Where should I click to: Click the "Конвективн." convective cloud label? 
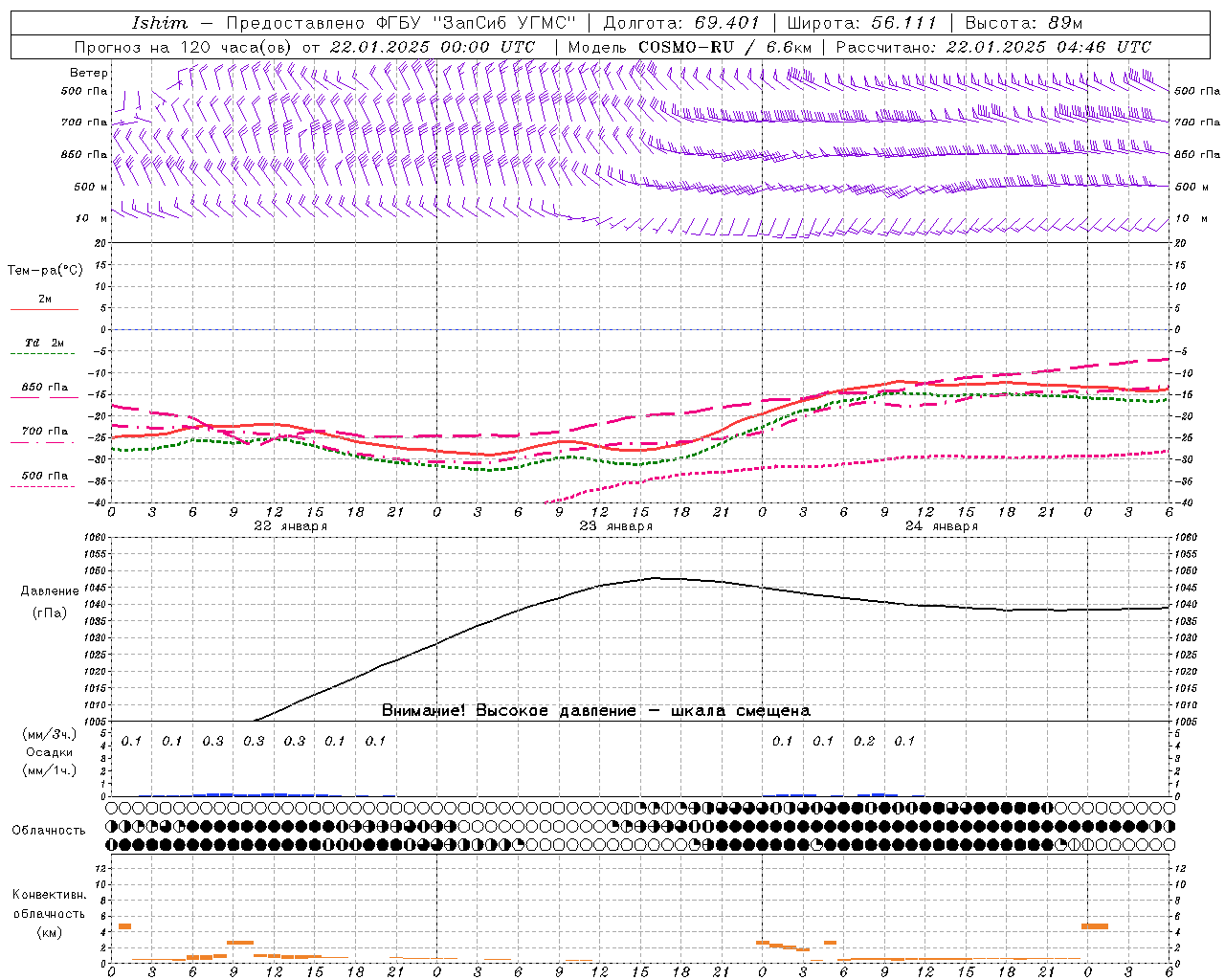[x=50, y=895]
